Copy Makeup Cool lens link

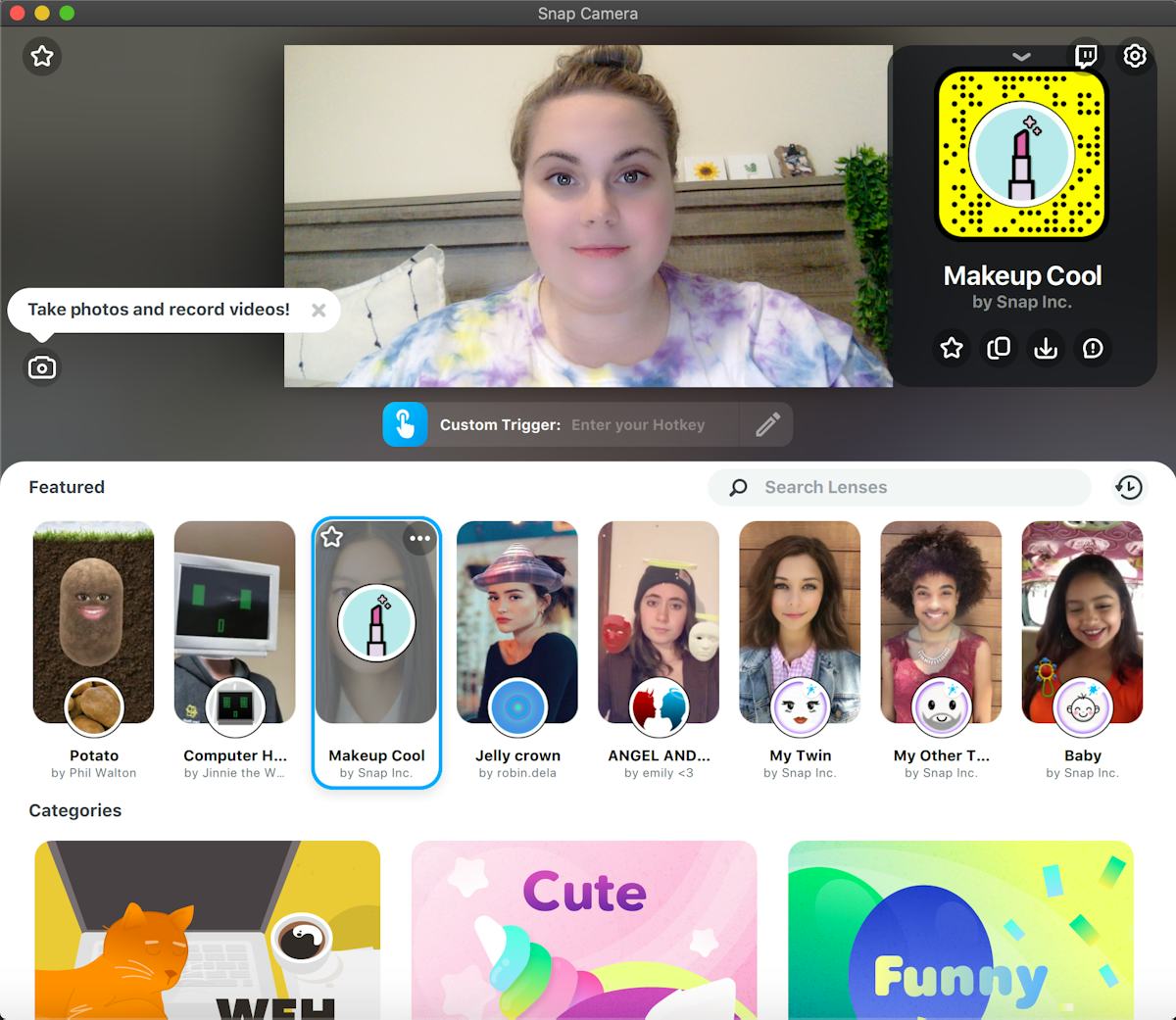click(x=999, y=348)
